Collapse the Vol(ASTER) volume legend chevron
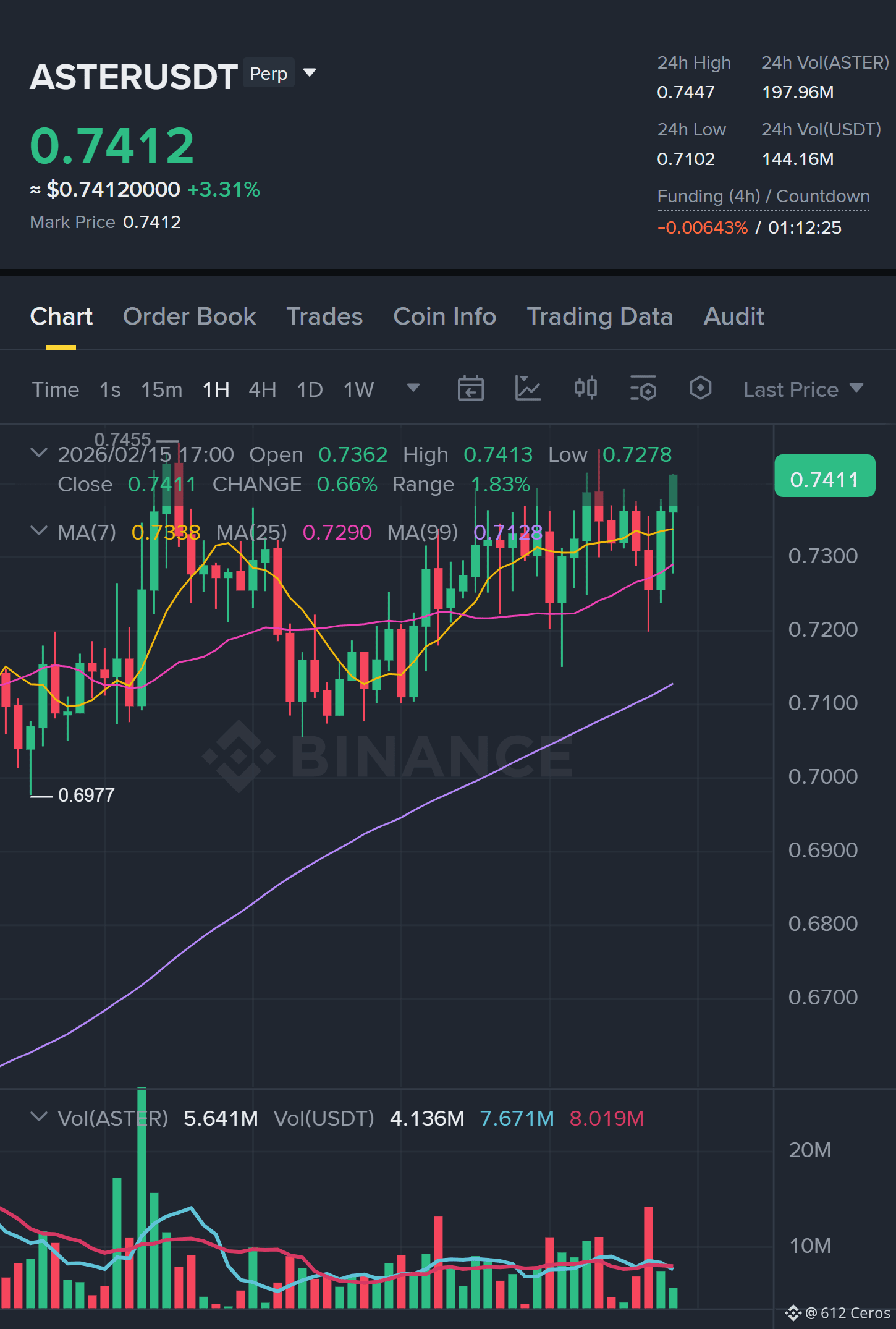Viewport: 896px width, 1329px height. (38, 1117)
